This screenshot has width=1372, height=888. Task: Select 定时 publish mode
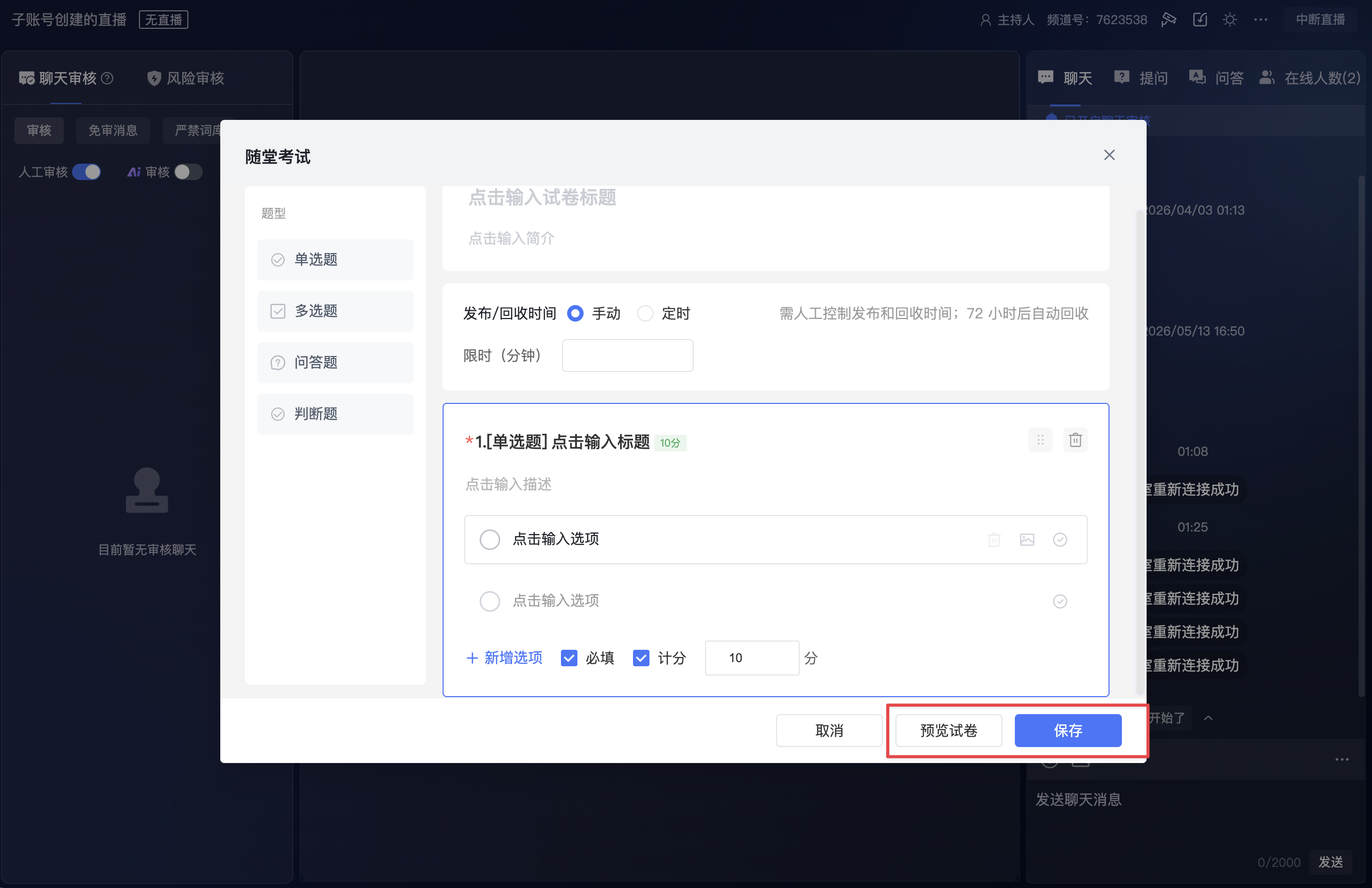click(644, 313)
